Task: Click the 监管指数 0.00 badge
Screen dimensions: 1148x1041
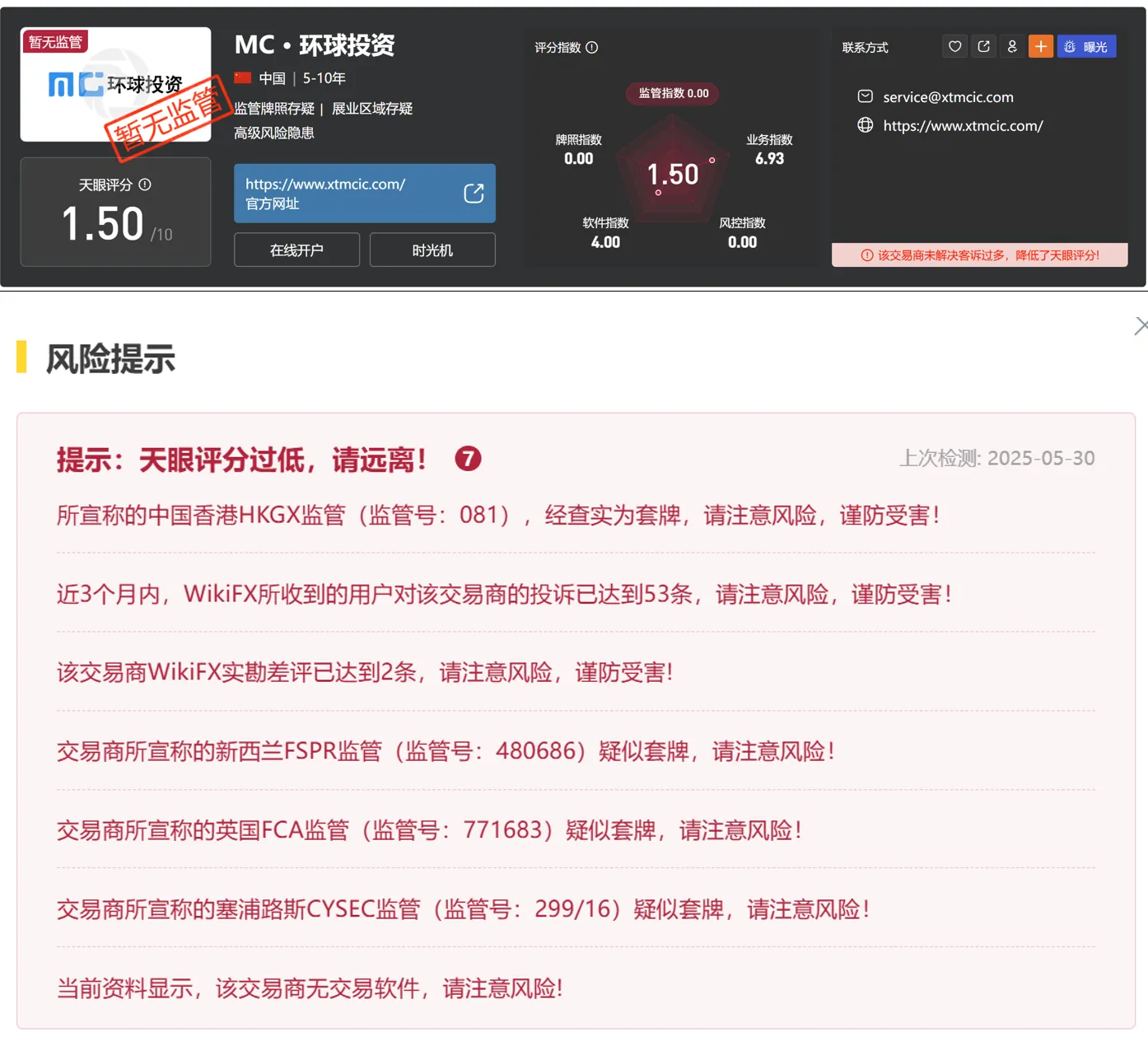Action: click(x=674, y=93)
